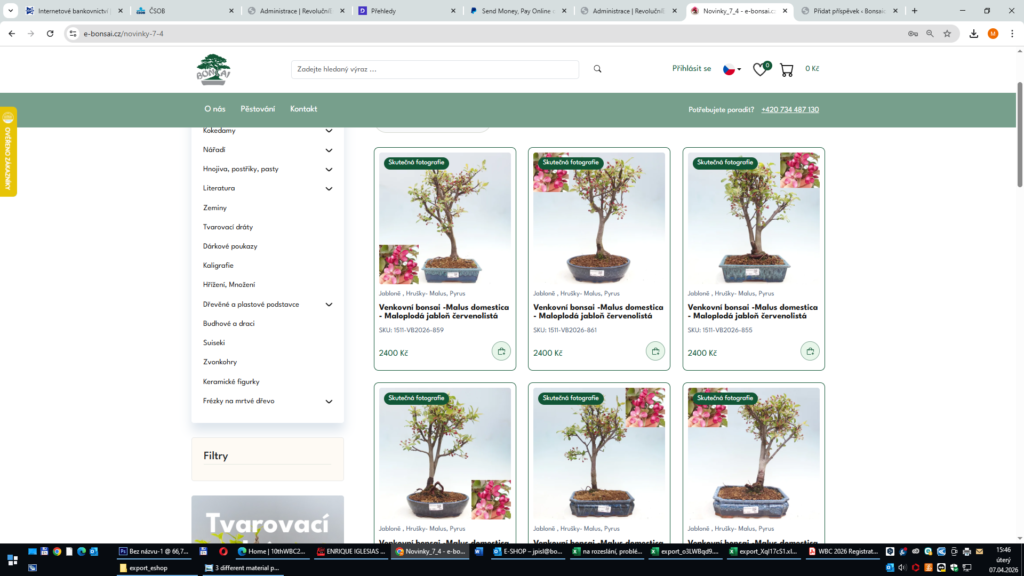Expand the Kokedamy category
This screenshot has height=576, width=1024.
pyautogui.click(x=328, y=131)
